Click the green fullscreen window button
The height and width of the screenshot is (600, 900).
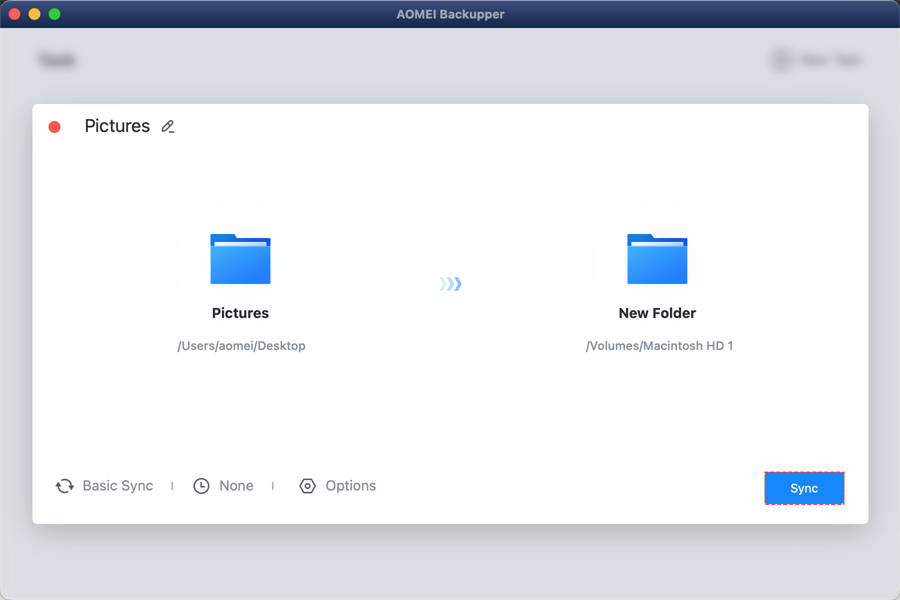pyautogui.click(x=54, y=14)
